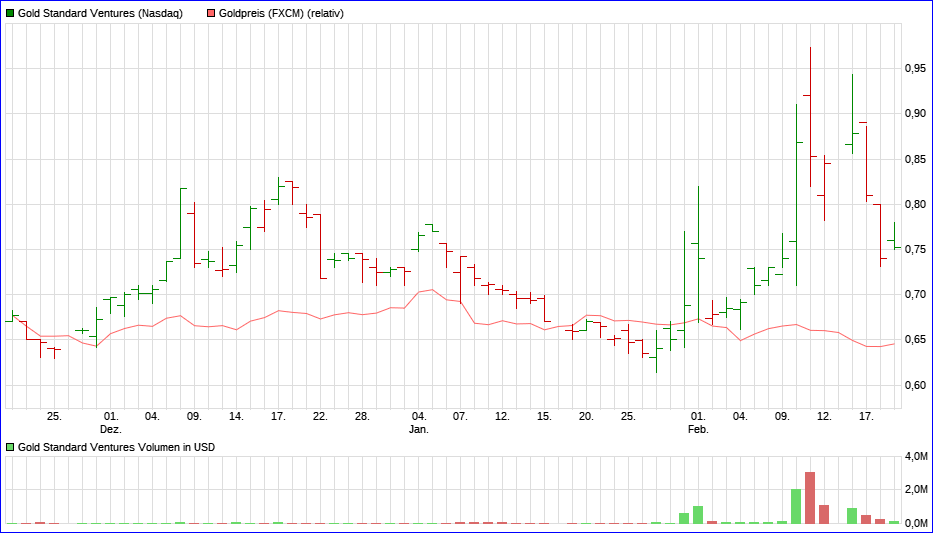Image resolution: width=933 pixels, height=533 pixels.
Task: Click the 0,95 price axis label
Action: [x=914, y=68]
